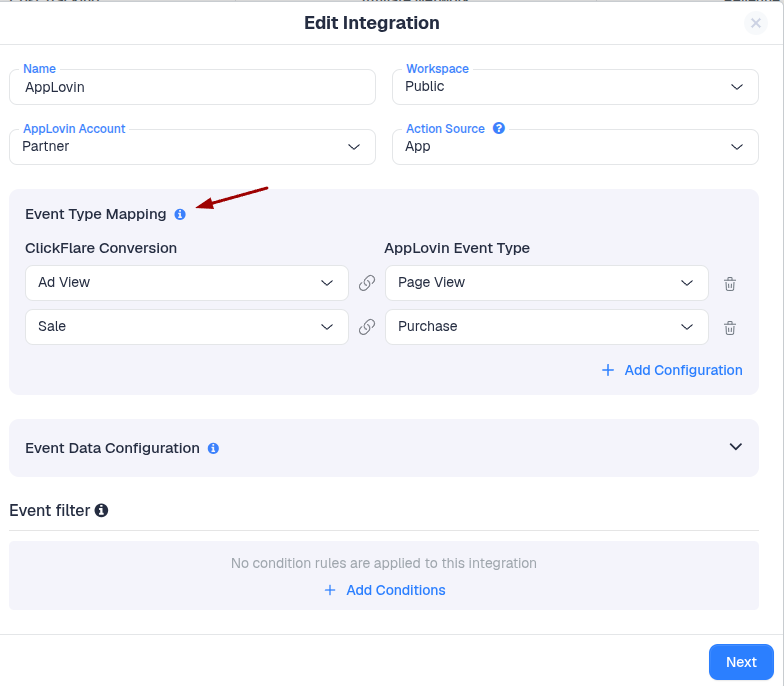Click the Action Source help icon
This screenshot has height=686, width=784.
(x=498, y=128)
